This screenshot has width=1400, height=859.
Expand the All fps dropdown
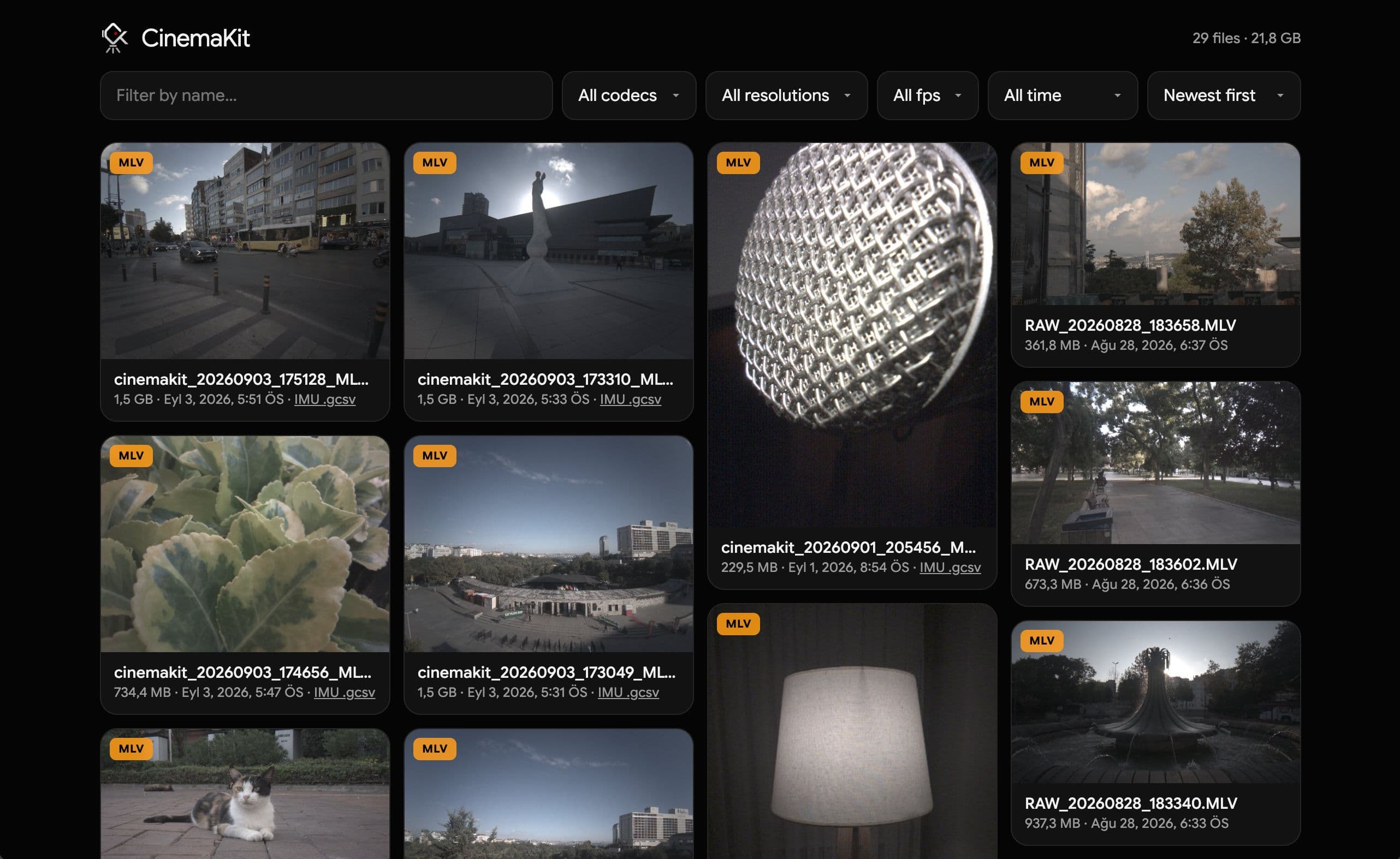pos(927,96)
